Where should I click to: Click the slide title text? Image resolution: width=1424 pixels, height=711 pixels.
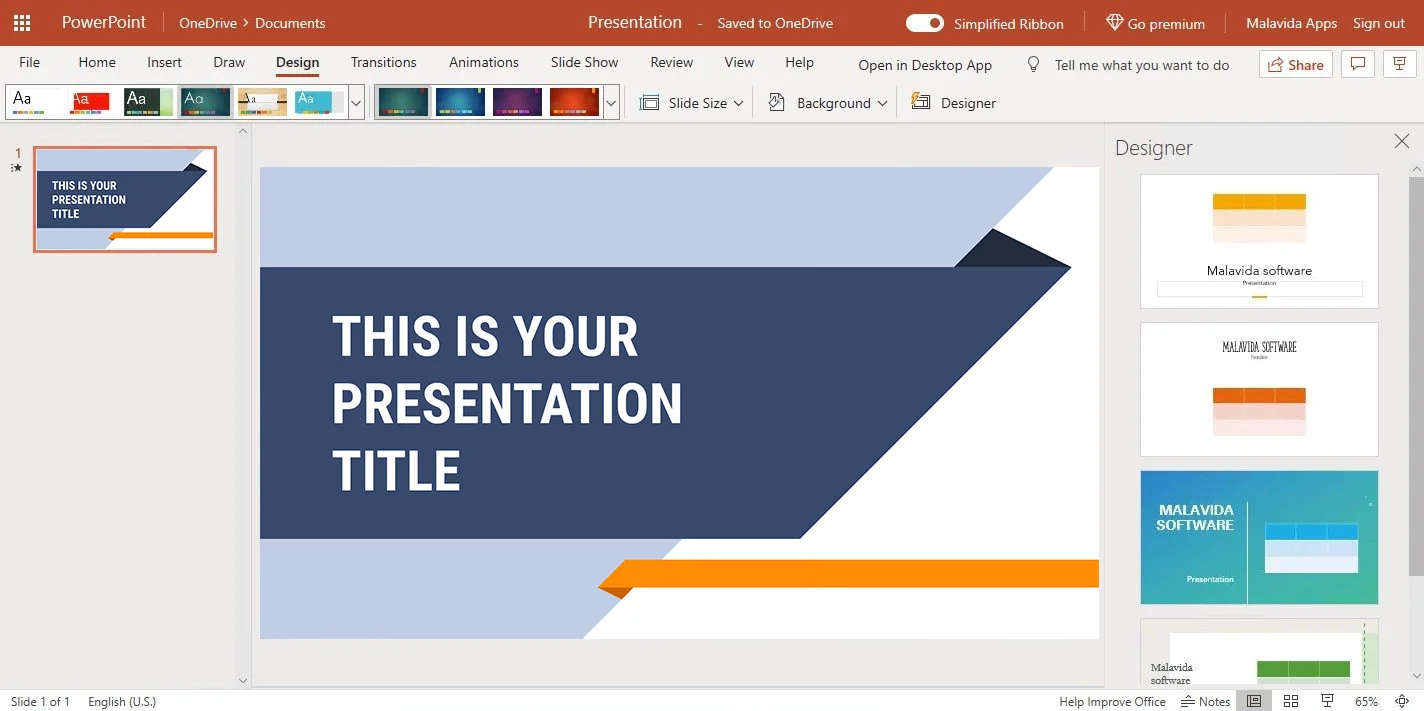(x=507, y=403)
